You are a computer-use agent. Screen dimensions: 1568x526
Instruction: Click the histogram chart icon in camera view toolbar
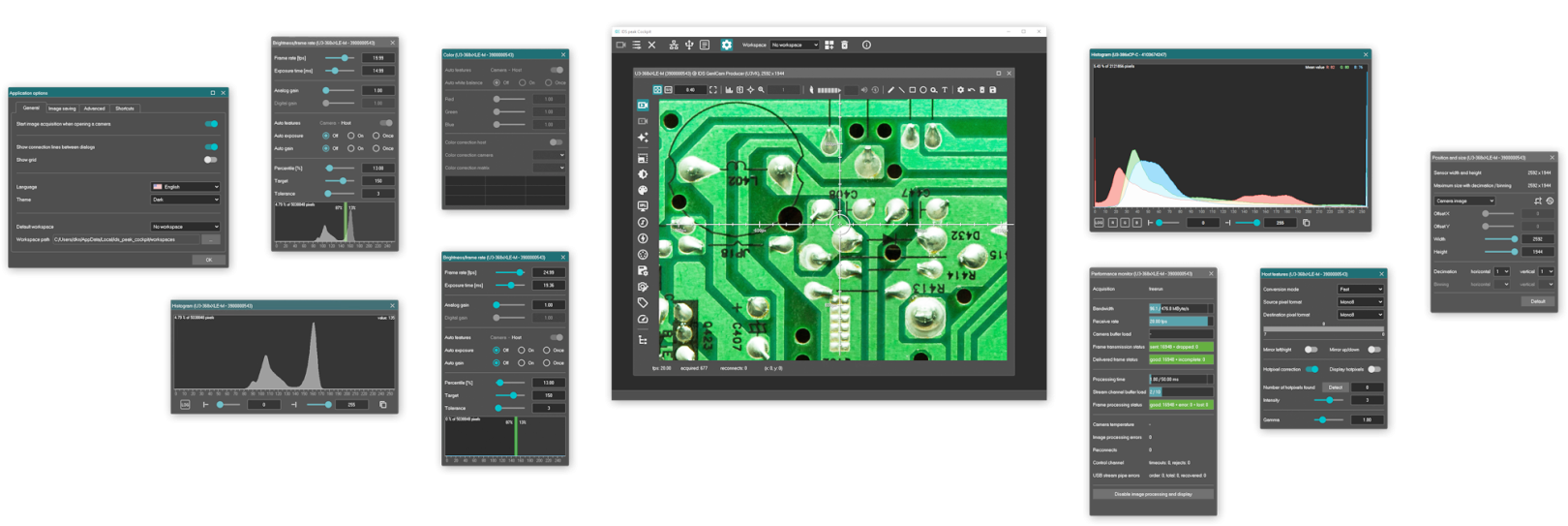click(729, 90)
